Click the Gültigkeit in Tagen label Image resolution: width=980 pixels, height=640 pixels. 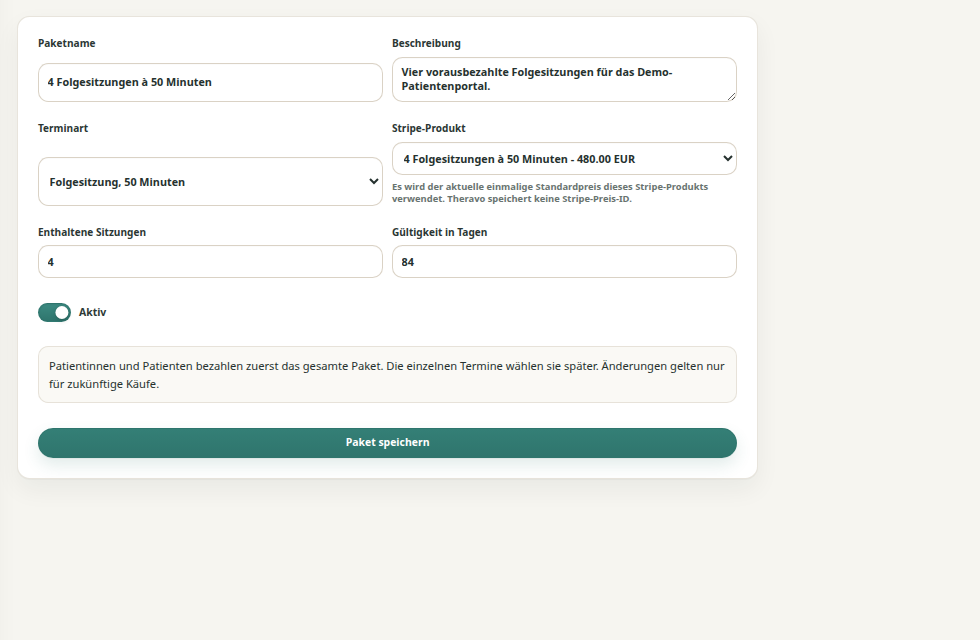tap(439, 232)
